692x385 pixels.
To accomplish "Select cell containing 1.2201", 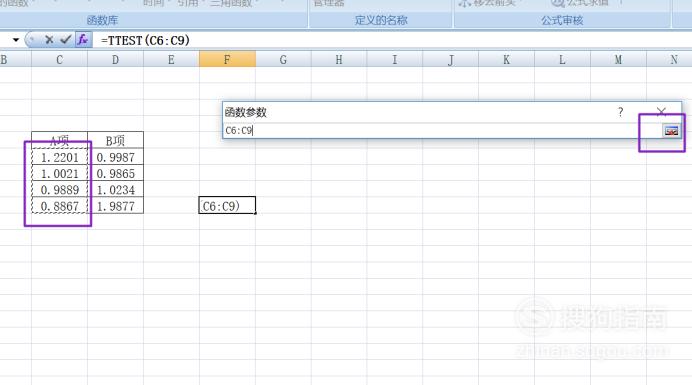I will coord(60,157).
